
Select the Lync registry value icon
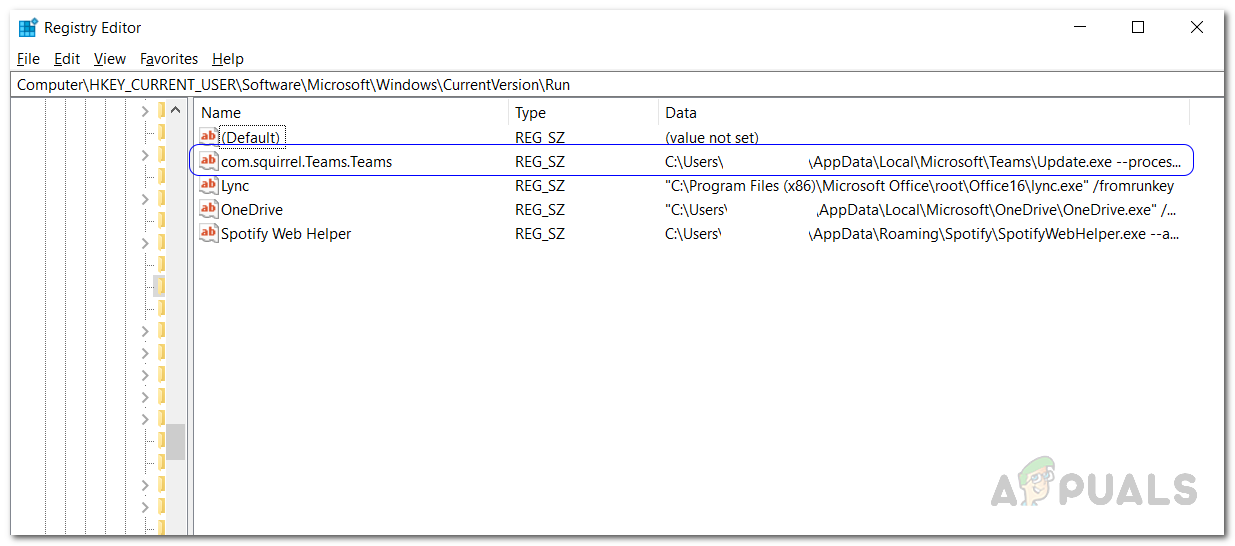click(x=208, y=186)
